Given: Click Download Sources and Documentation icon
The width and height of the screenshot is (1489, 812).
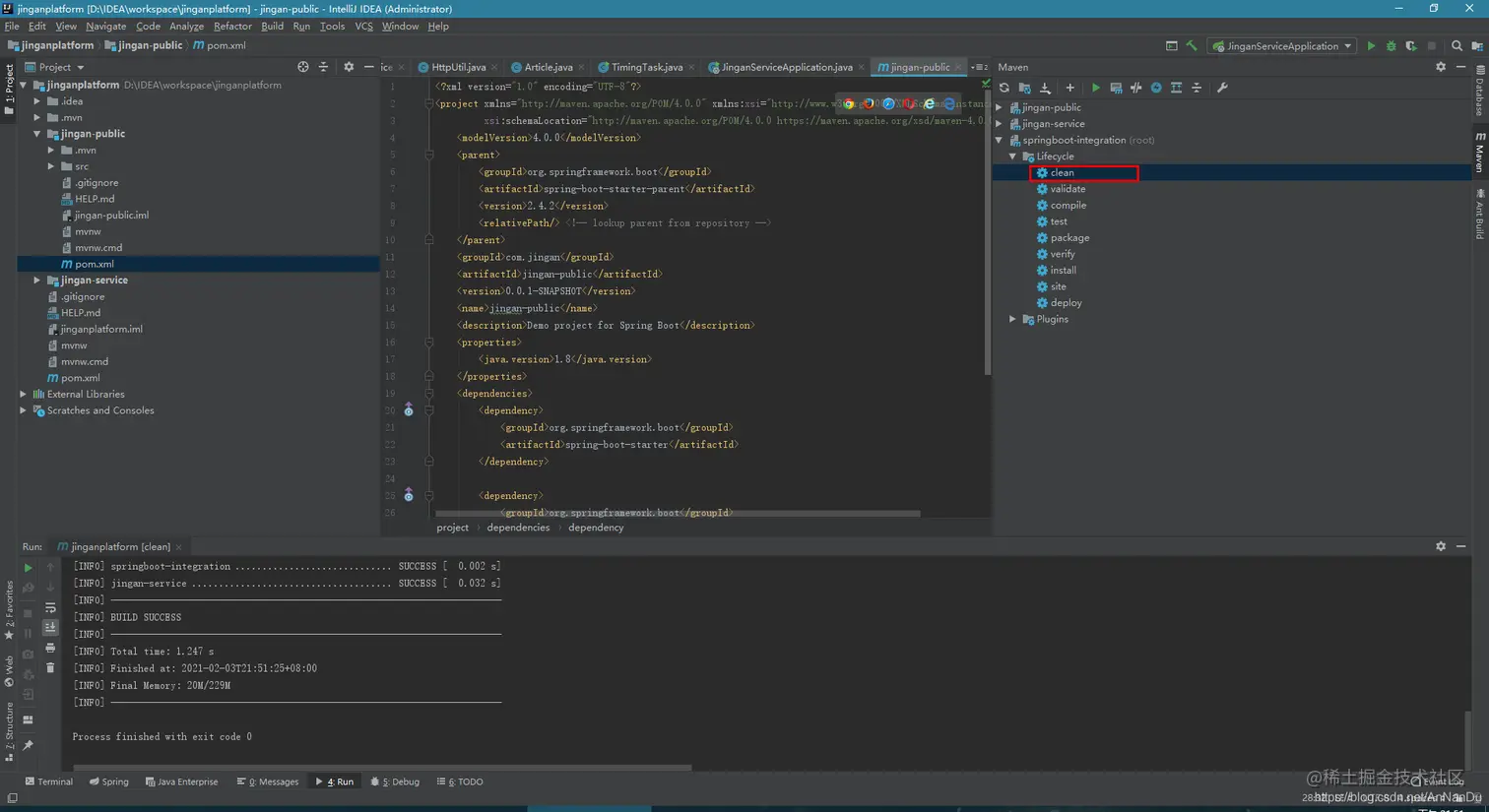Looking at the screenshot, I should 1046,88.
